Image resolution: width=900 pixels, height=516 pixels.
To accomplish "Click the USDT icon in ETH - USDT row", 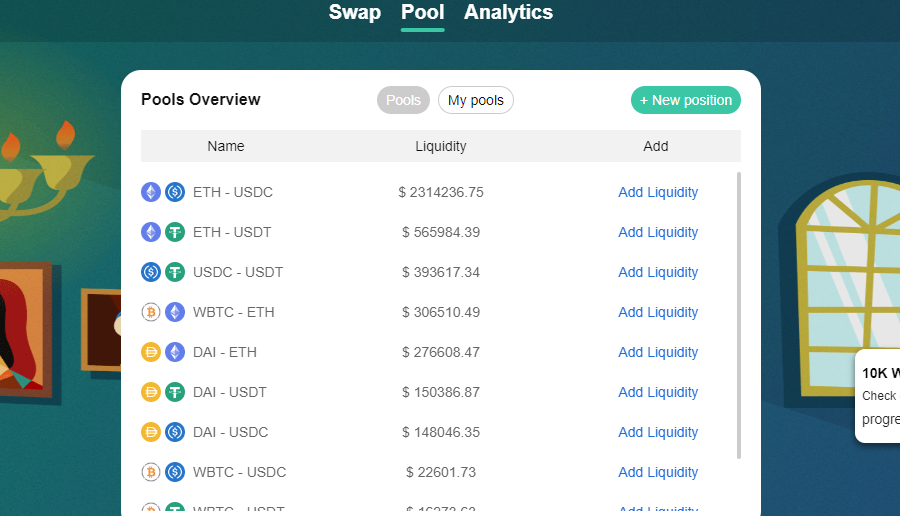I will [175, 232].
